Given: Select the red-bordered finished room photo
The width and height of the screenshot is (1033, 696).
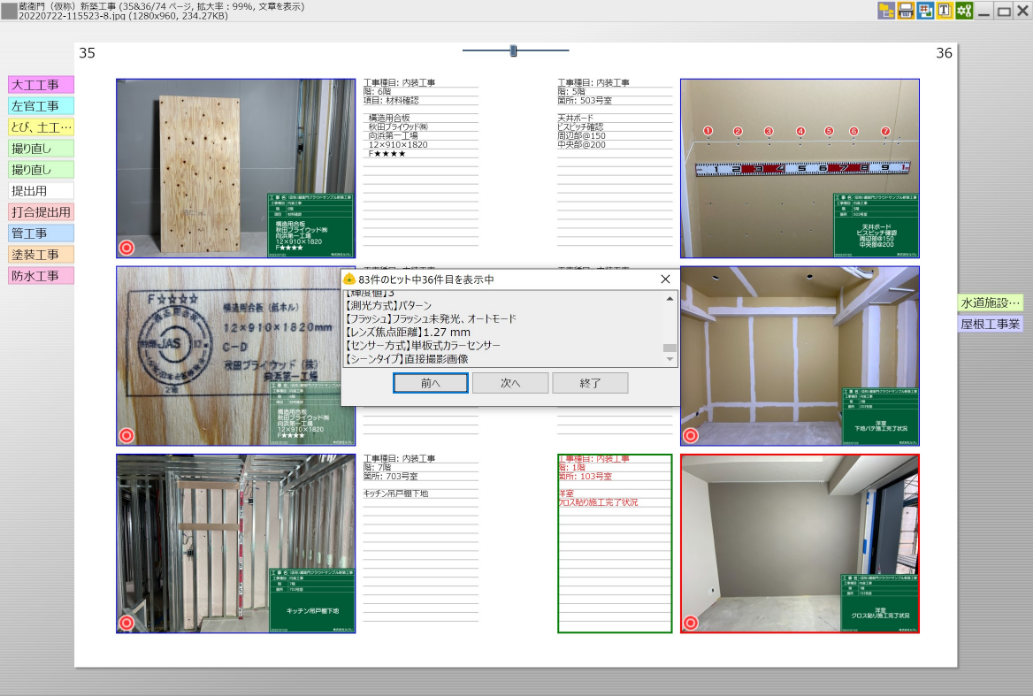Looking at the screenshot, I should pos(799,544).
